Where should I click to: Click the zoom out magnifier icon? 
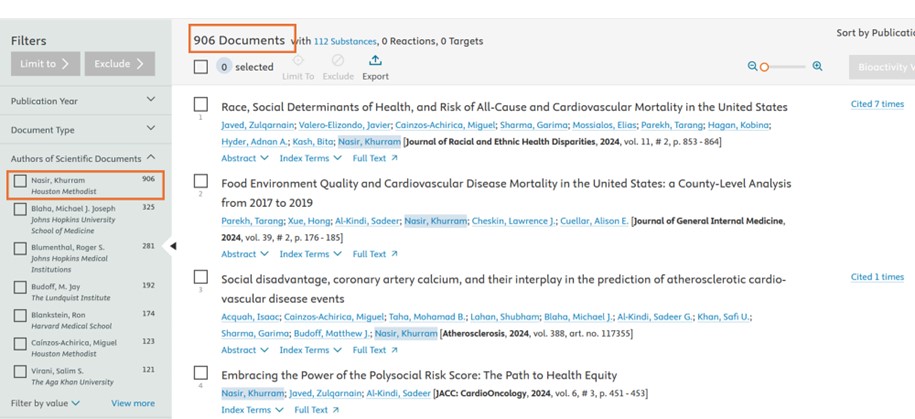[752, 66]
